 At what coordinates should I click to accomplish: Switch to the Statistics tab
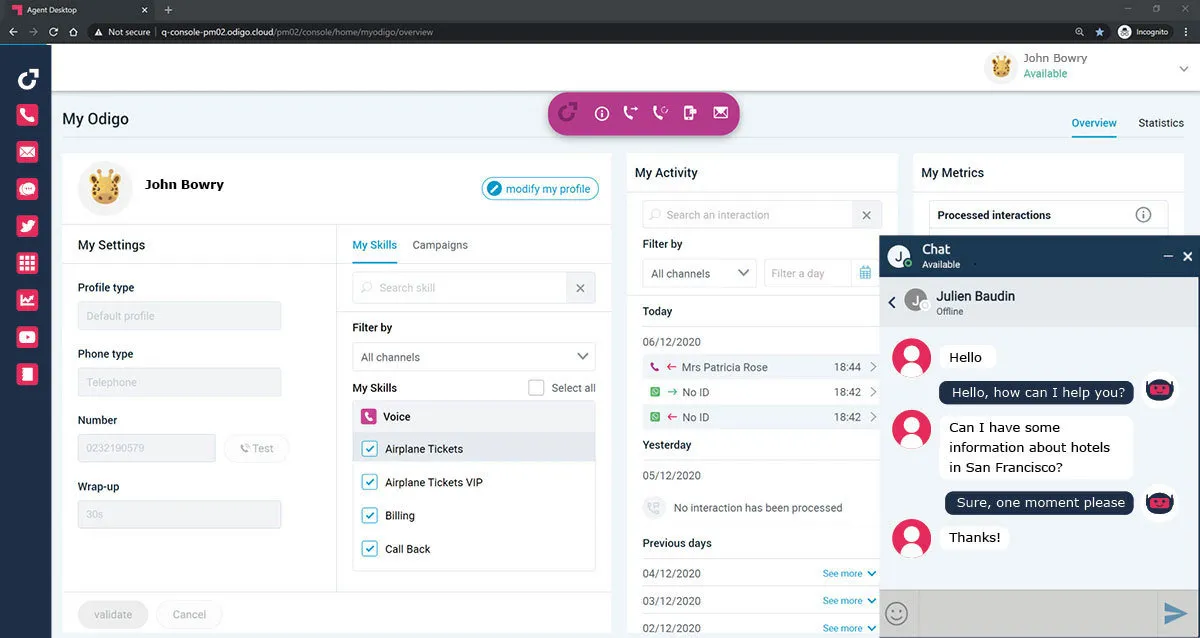1160,123
